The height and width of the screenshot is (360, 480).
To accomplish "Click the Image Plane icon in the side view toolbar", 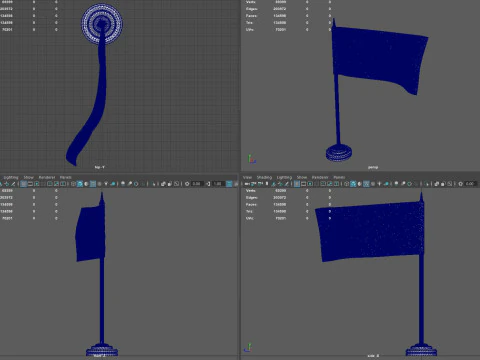I will tap(273, 184).
